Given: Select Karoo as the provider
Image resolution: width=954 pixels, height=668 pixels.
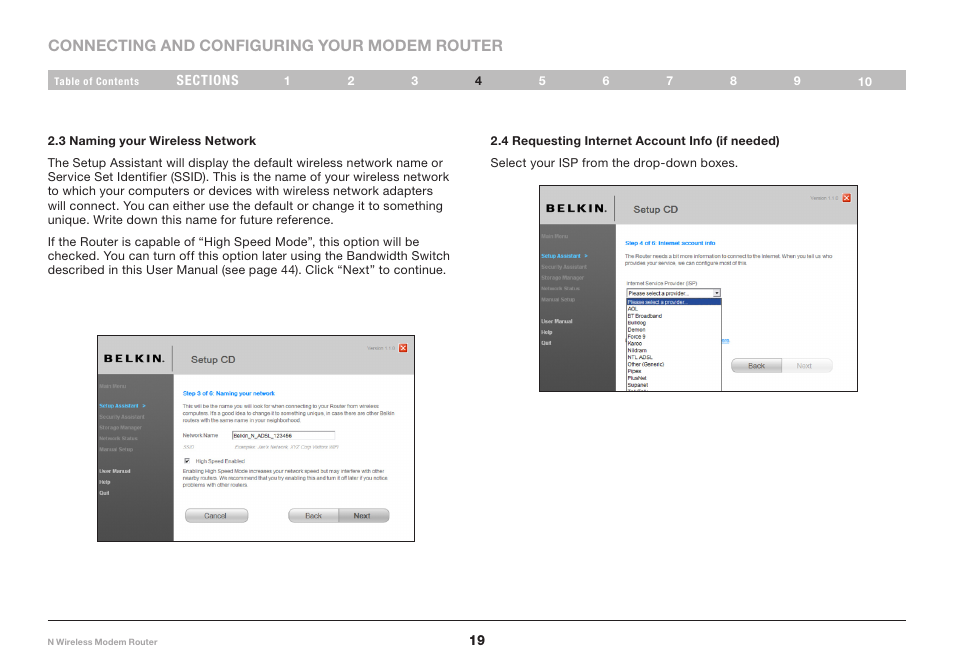Looking at the screenshot, I should [635, 343].
